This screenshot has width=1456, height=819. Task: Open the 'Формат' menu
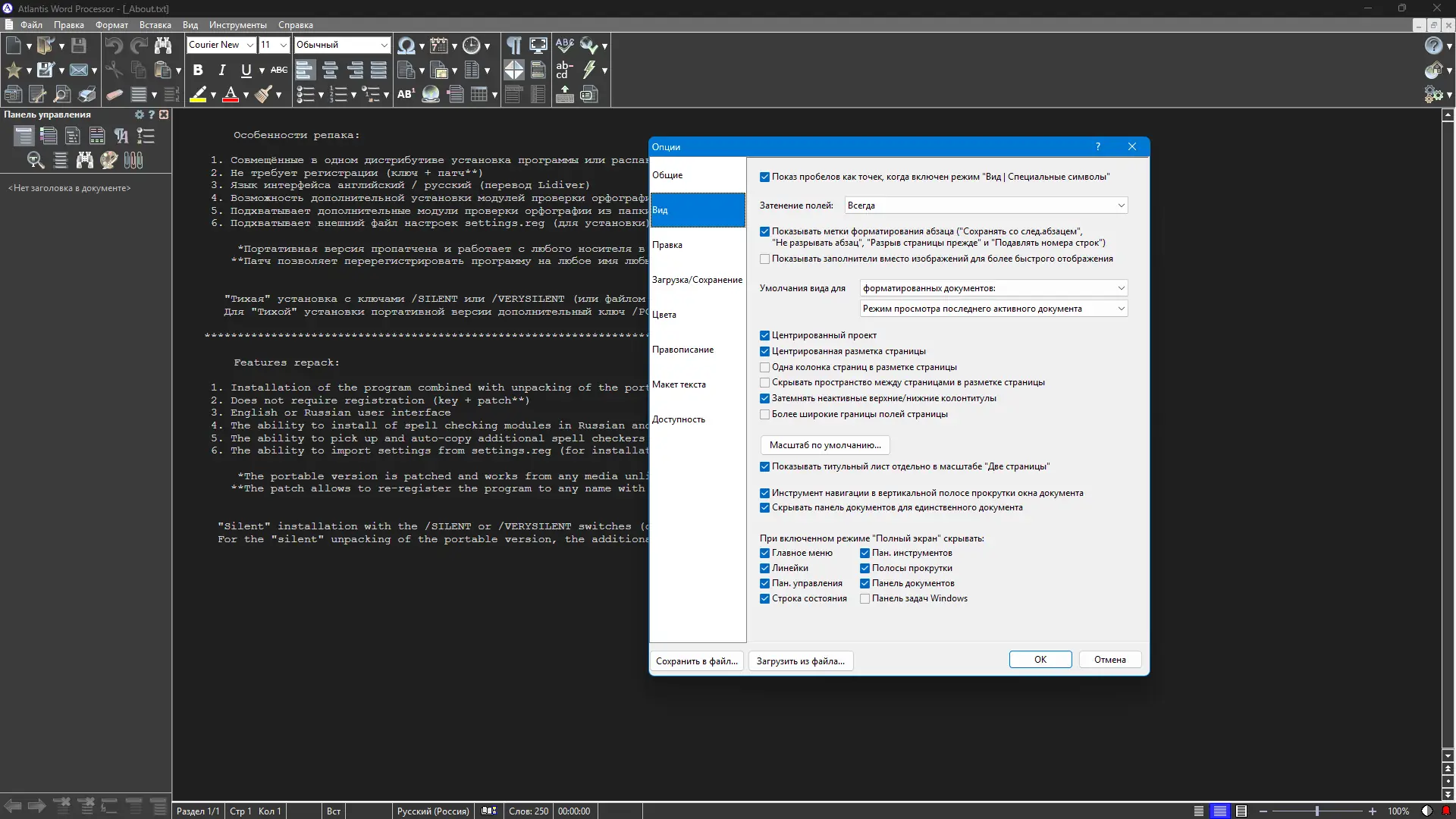tap(111, 25)
